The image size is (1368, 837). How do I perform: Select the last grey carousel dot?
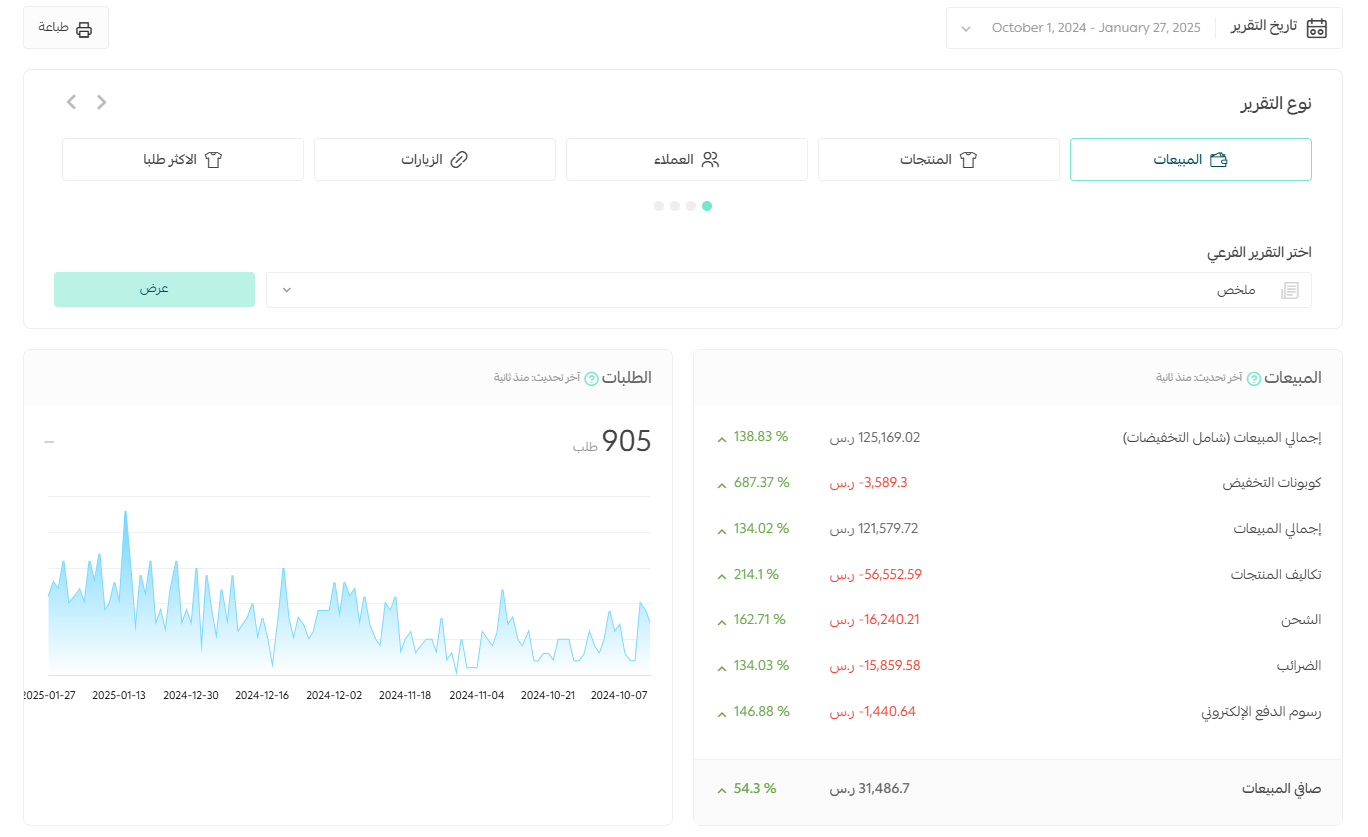tap(659, 206)
